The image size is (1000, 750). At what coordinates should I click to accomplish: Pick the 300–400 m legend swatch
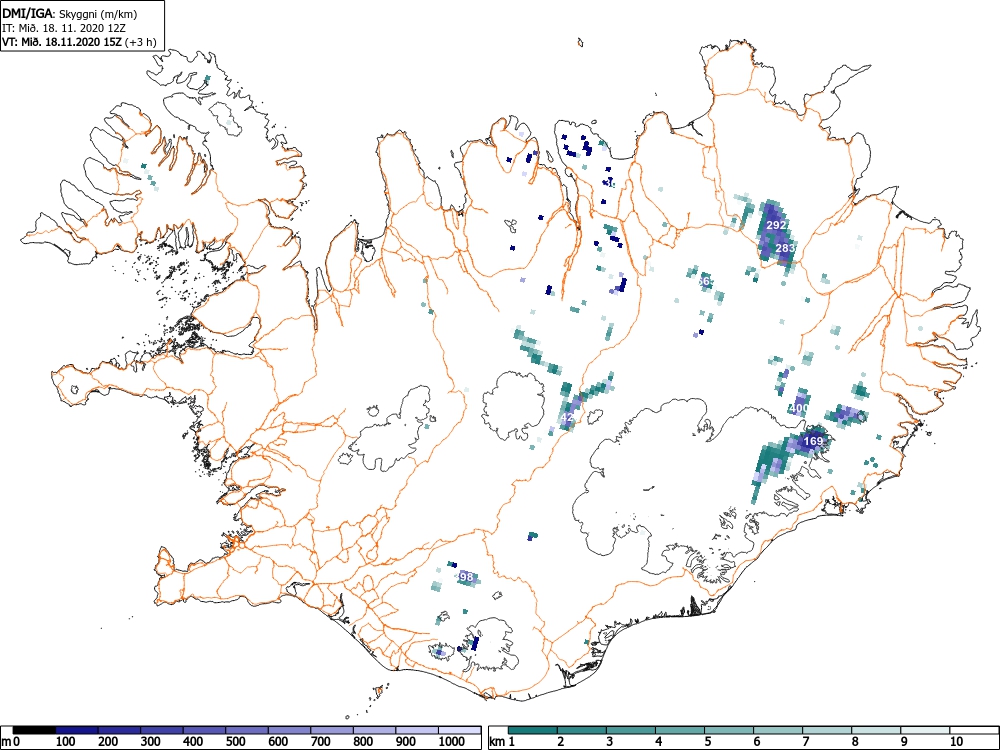click(x=162, y=730)
